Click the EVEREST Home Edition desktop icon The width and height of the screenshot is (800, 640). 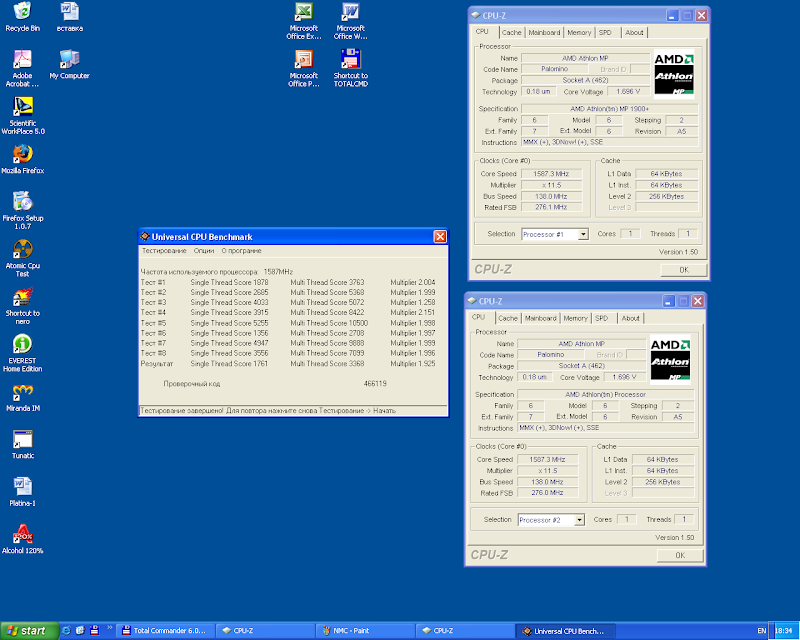point(22,353)
